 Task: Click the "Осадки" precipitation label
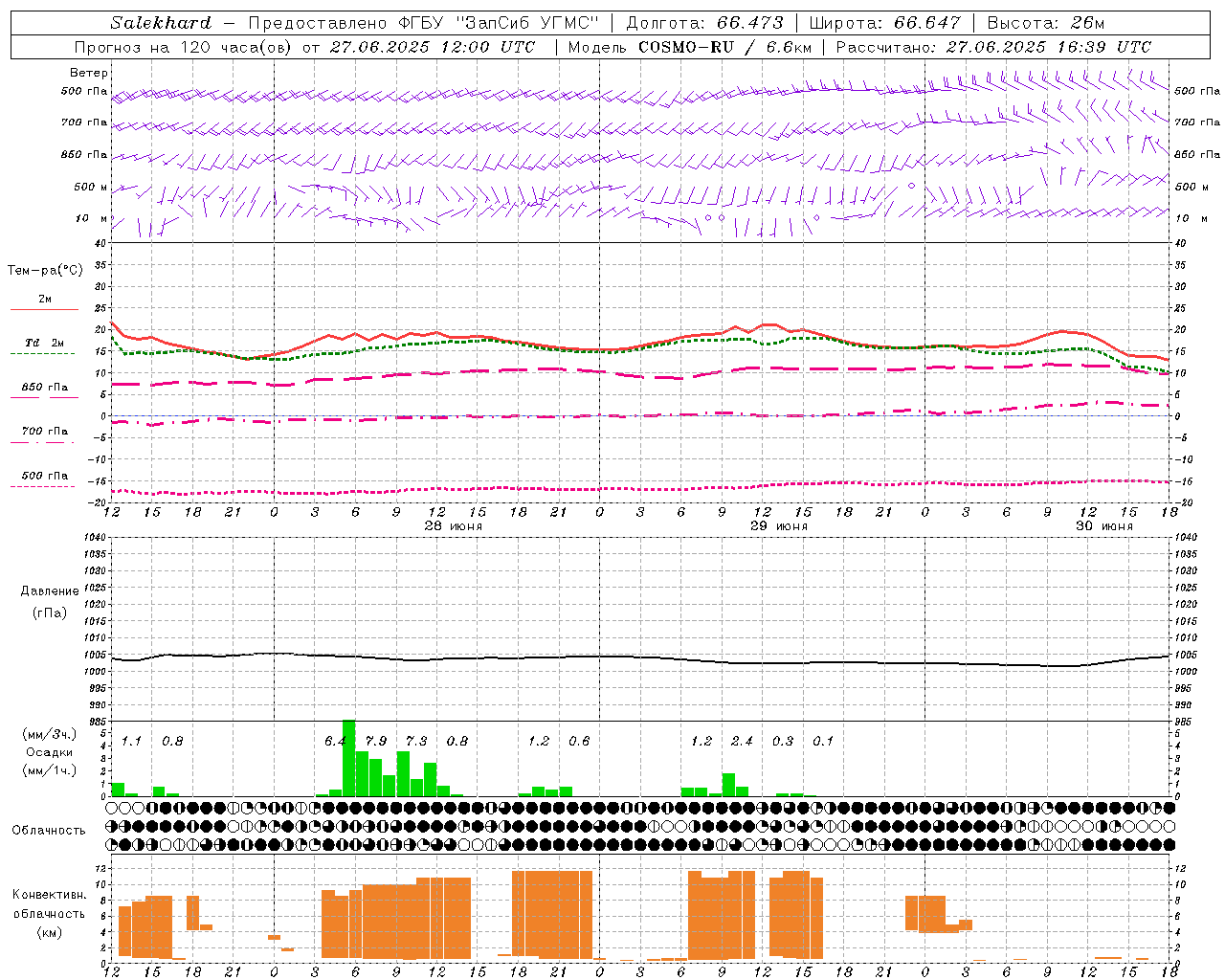click(x=50, y=752)
